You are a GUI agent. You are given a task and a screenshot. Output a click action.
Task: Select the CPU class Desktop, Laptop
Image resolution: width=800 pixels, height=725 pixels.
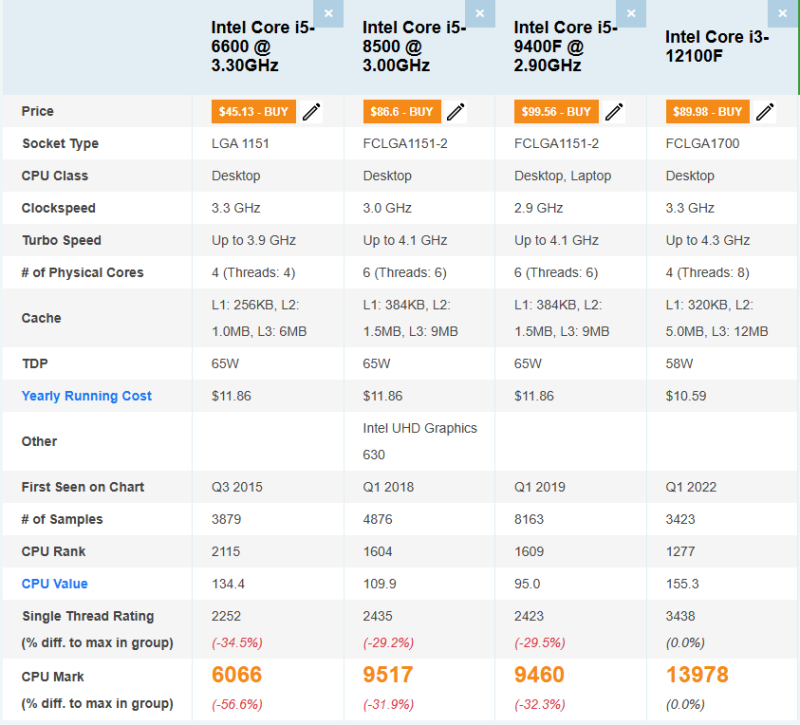pyautogui.click(x=562, y=176)
